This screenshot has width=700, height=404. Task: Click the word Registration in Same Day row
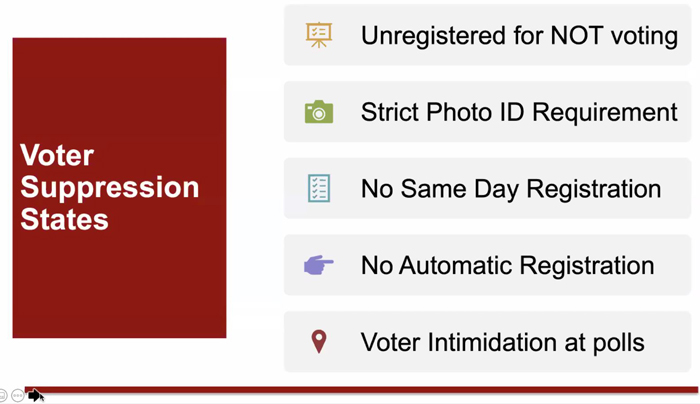coord(593,189)
